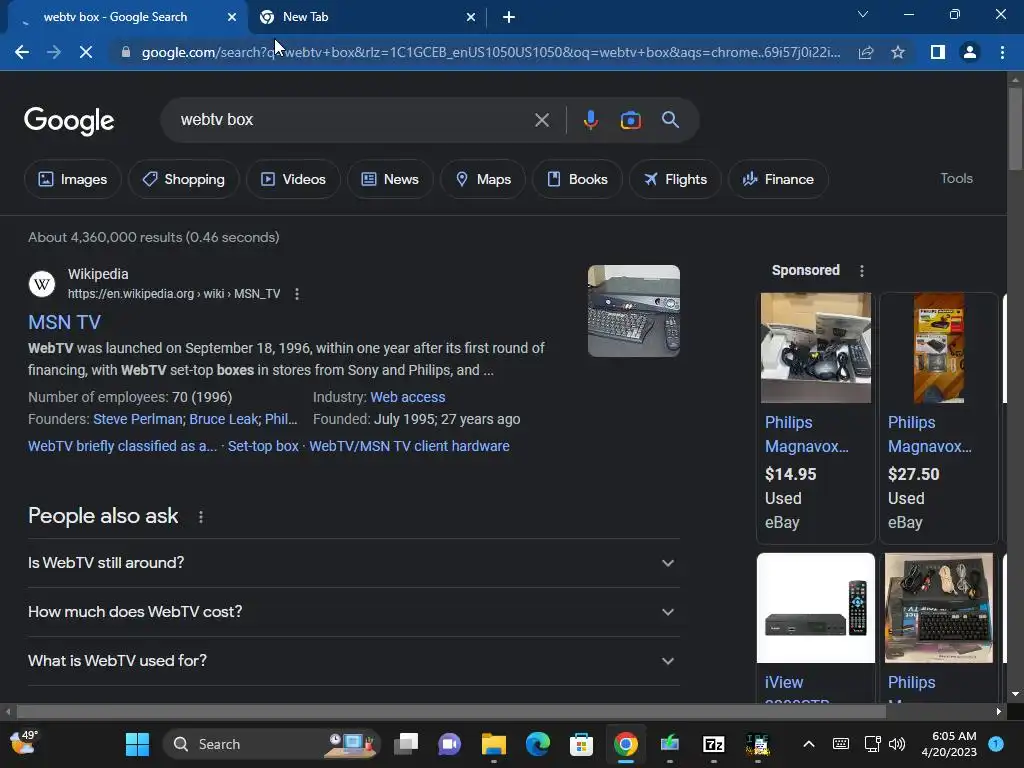Open the $14.95 product photo
Viewport: 1024px width, 768px height.
[x=816, y=348]
